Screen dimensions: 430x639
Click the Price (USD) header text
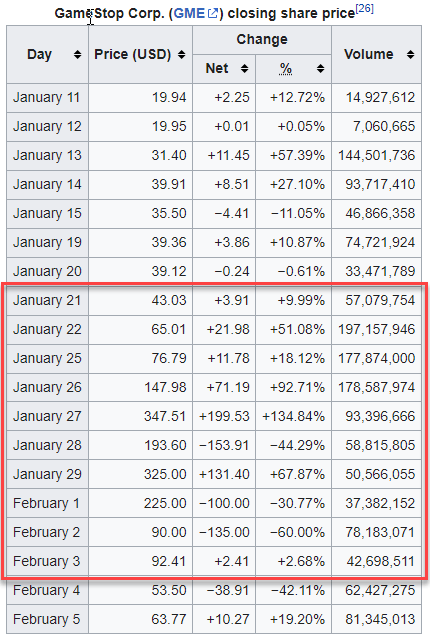pos(132,55)
